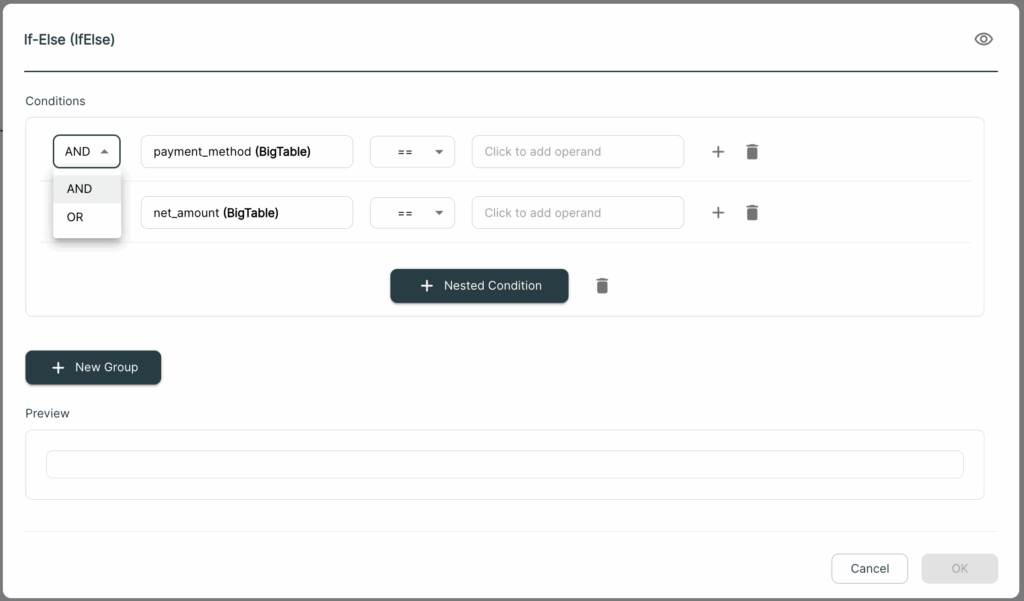The width and height of the screenshot is (1024, 601).
Task: Open comparison operator dropdown for net_amount
Action: [412, 212]
